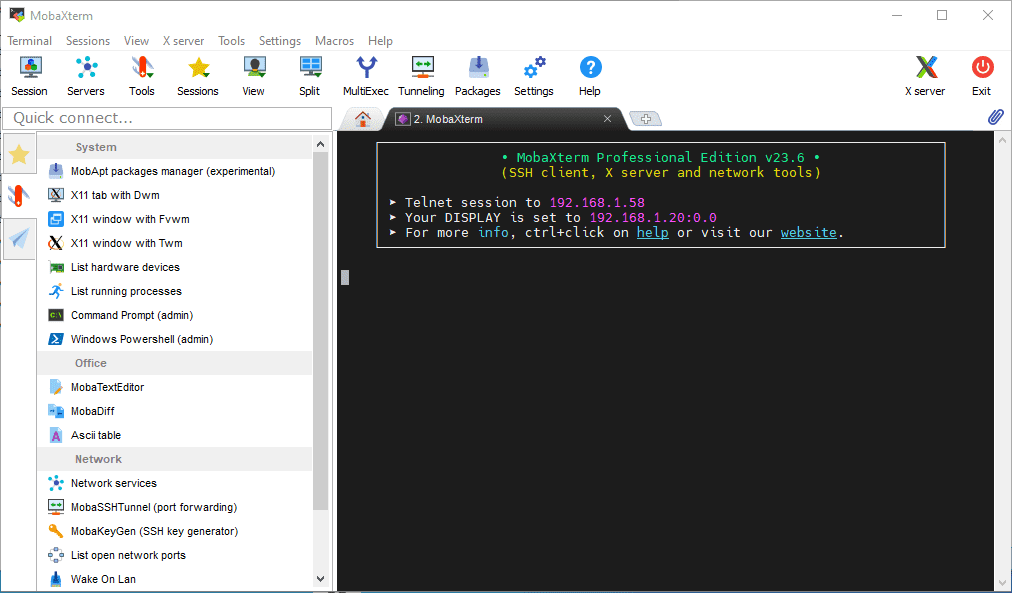Open the Macros menu
1012x593 pixels.
click(x=334, y=41)
